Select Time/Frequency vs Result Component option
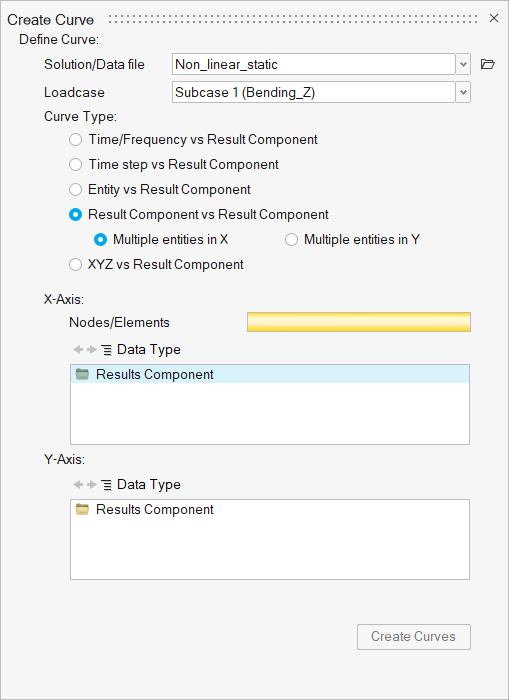Viewport: 509px width, 700px height. point(75,140)
